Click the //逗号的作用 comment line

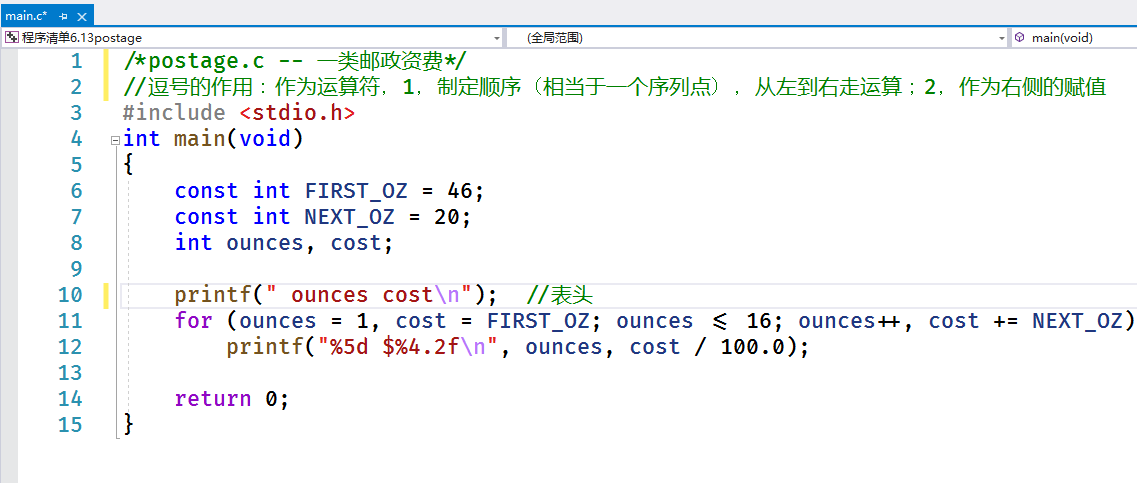coord(614,87)
